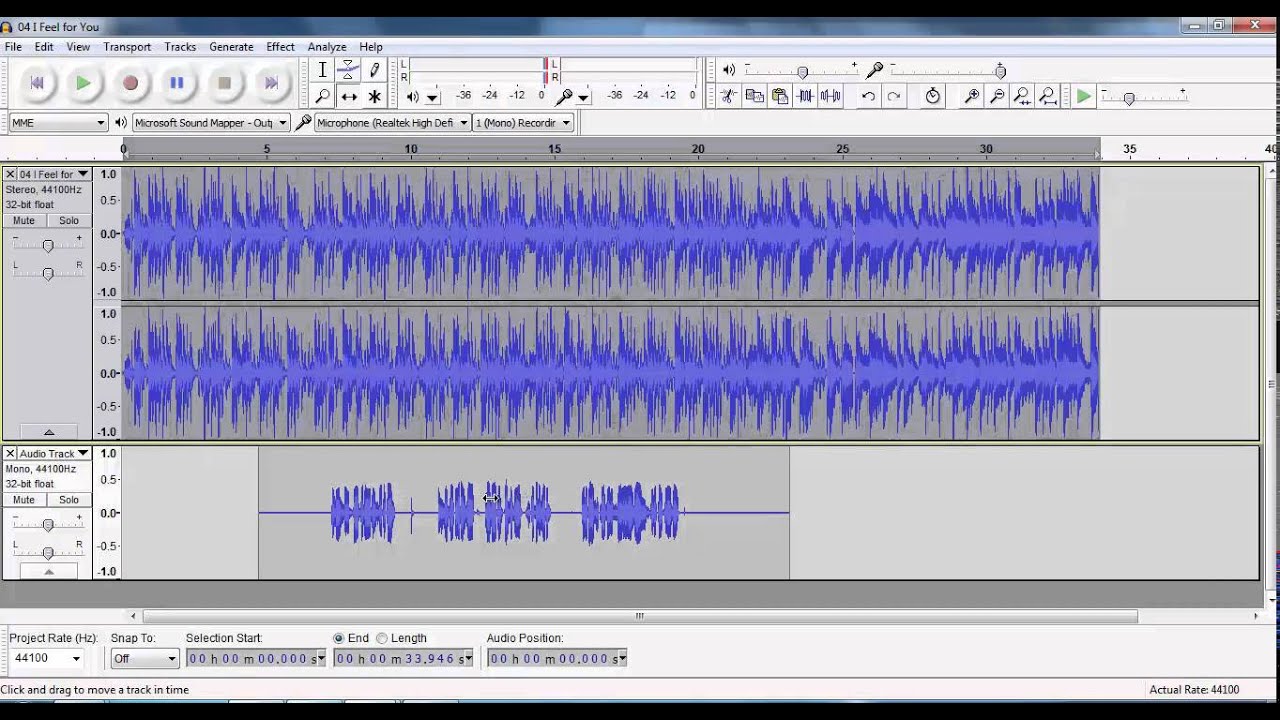Open the output meter dropdown arrow
The width and height of the screenshot is (1280, 720).
432,98
